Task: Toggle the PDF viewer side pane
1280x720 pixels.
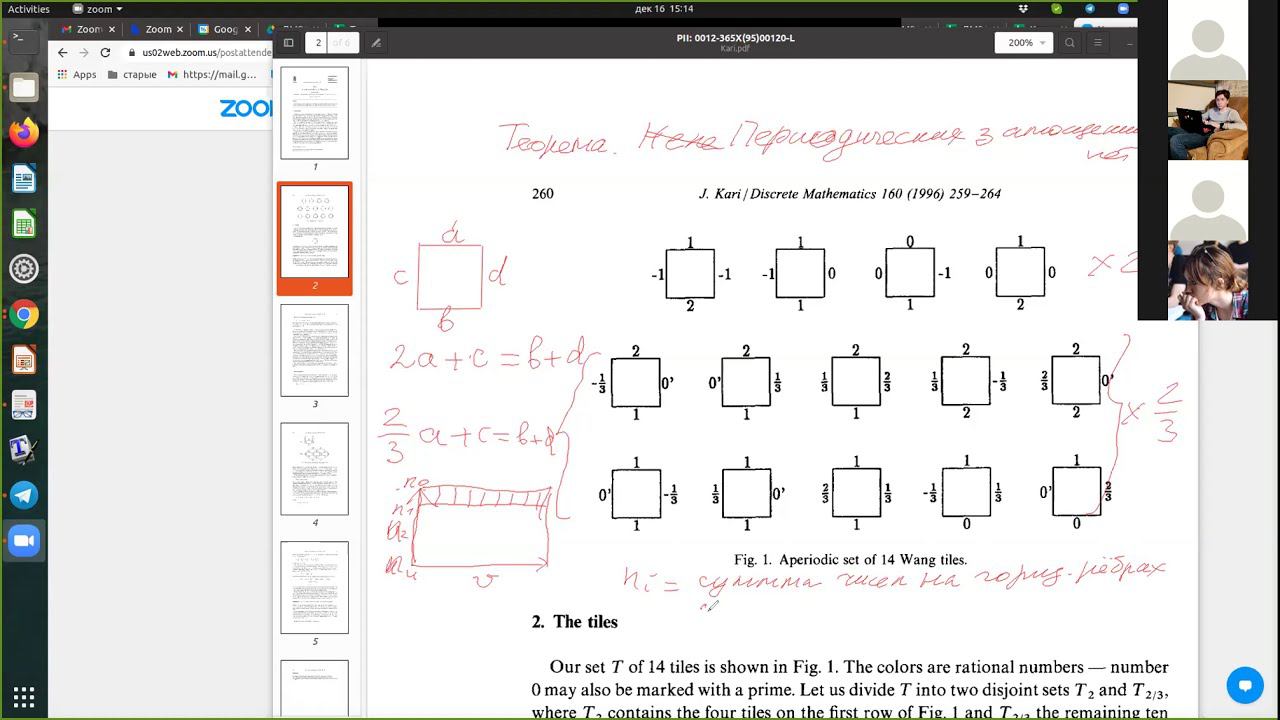Action: click(x=289, y=43)
